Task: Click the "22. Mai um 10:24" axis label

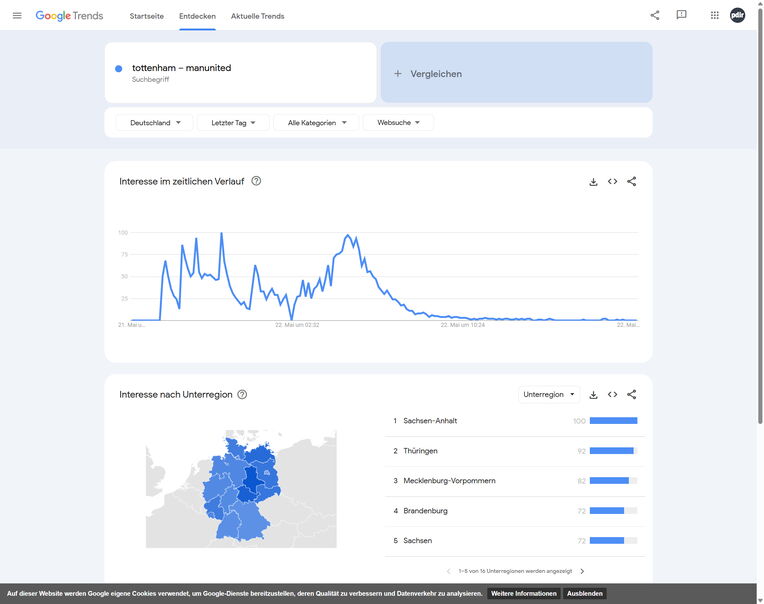Action: click(463, 325)
